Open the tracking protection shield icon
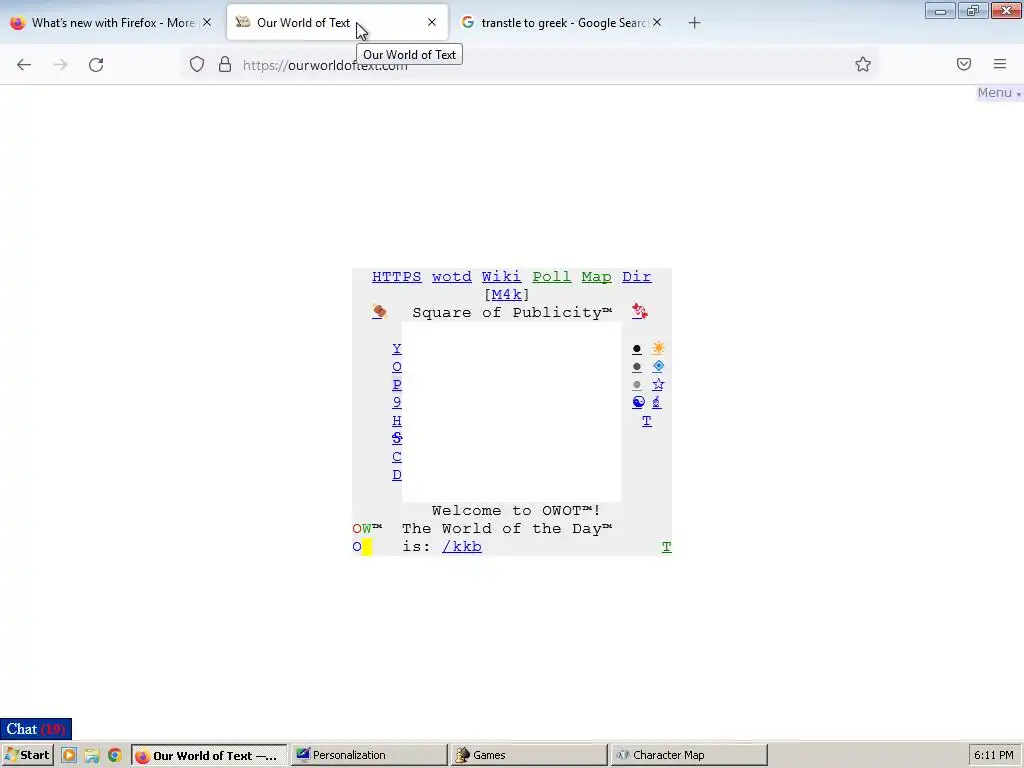 [197, 64]
